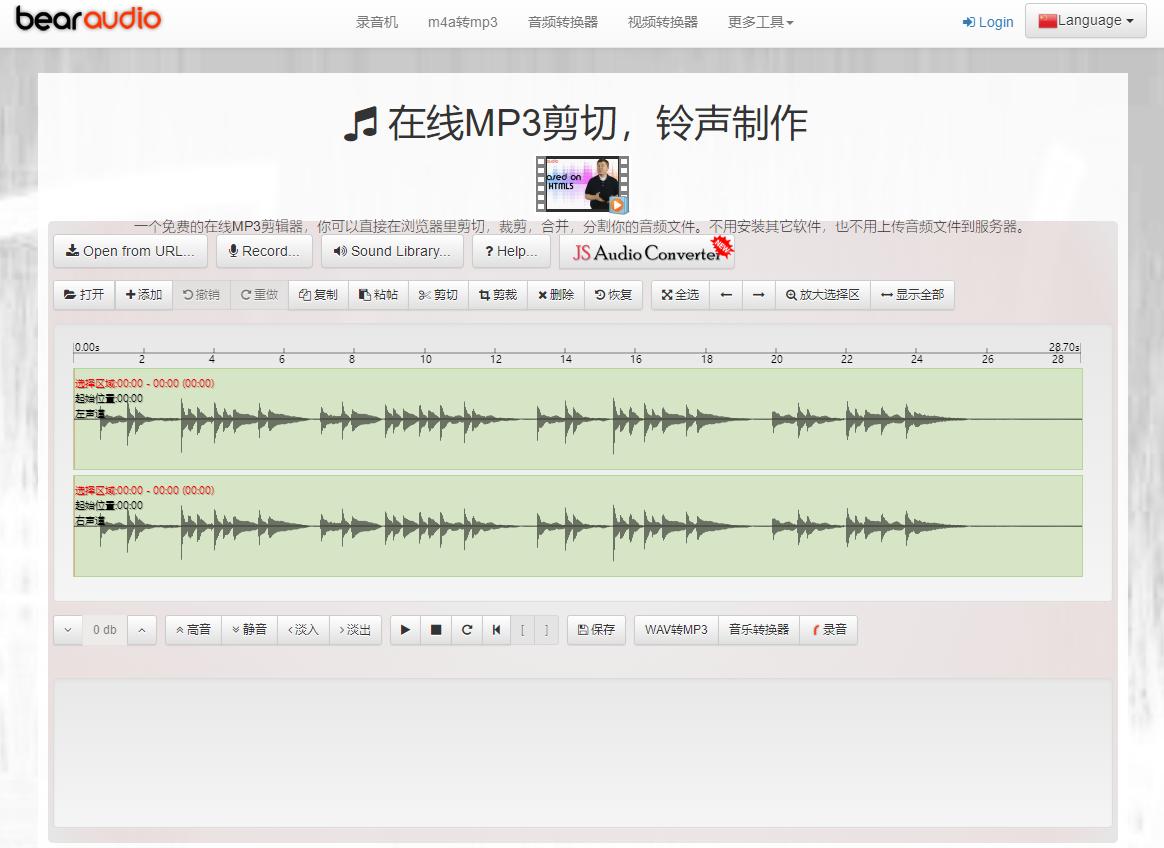Open the 更多工具 dropdown menu
The height and width of the screenshot is (848, 1164).
pos(760,21)
